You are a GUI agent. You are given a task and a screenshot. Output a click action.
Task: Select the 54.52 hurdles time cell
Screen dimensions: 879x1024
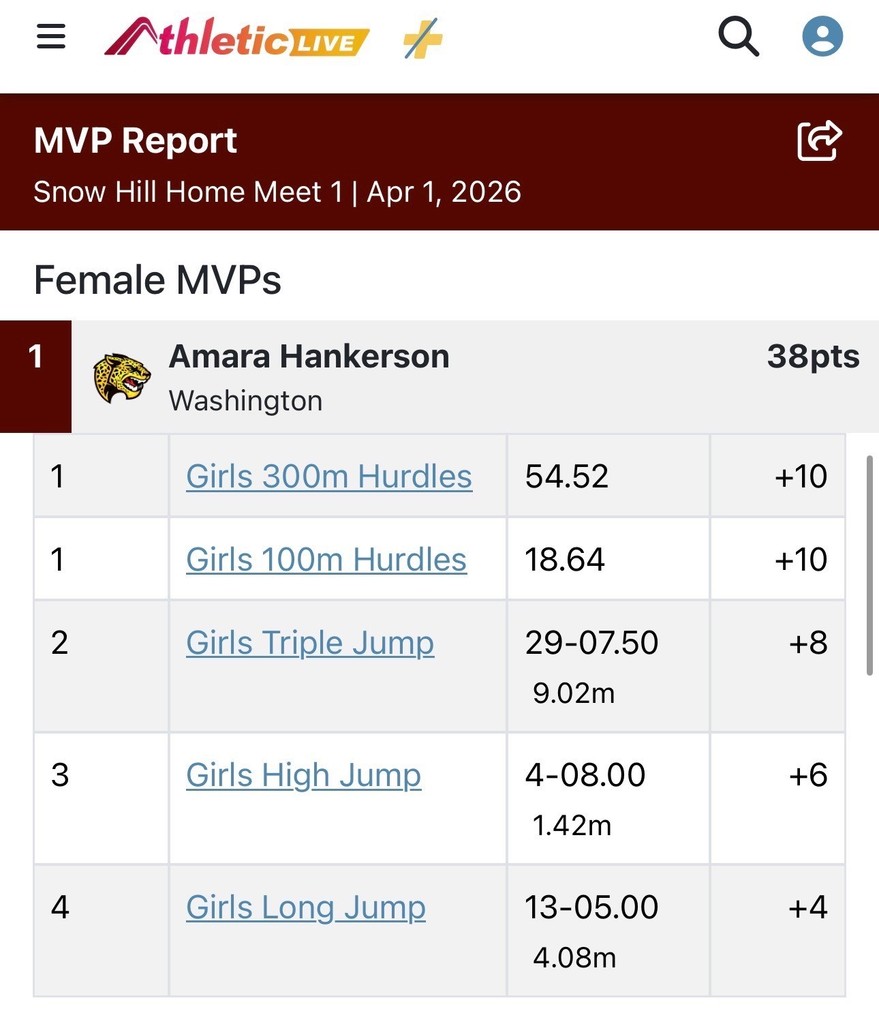tap(567, 476)
